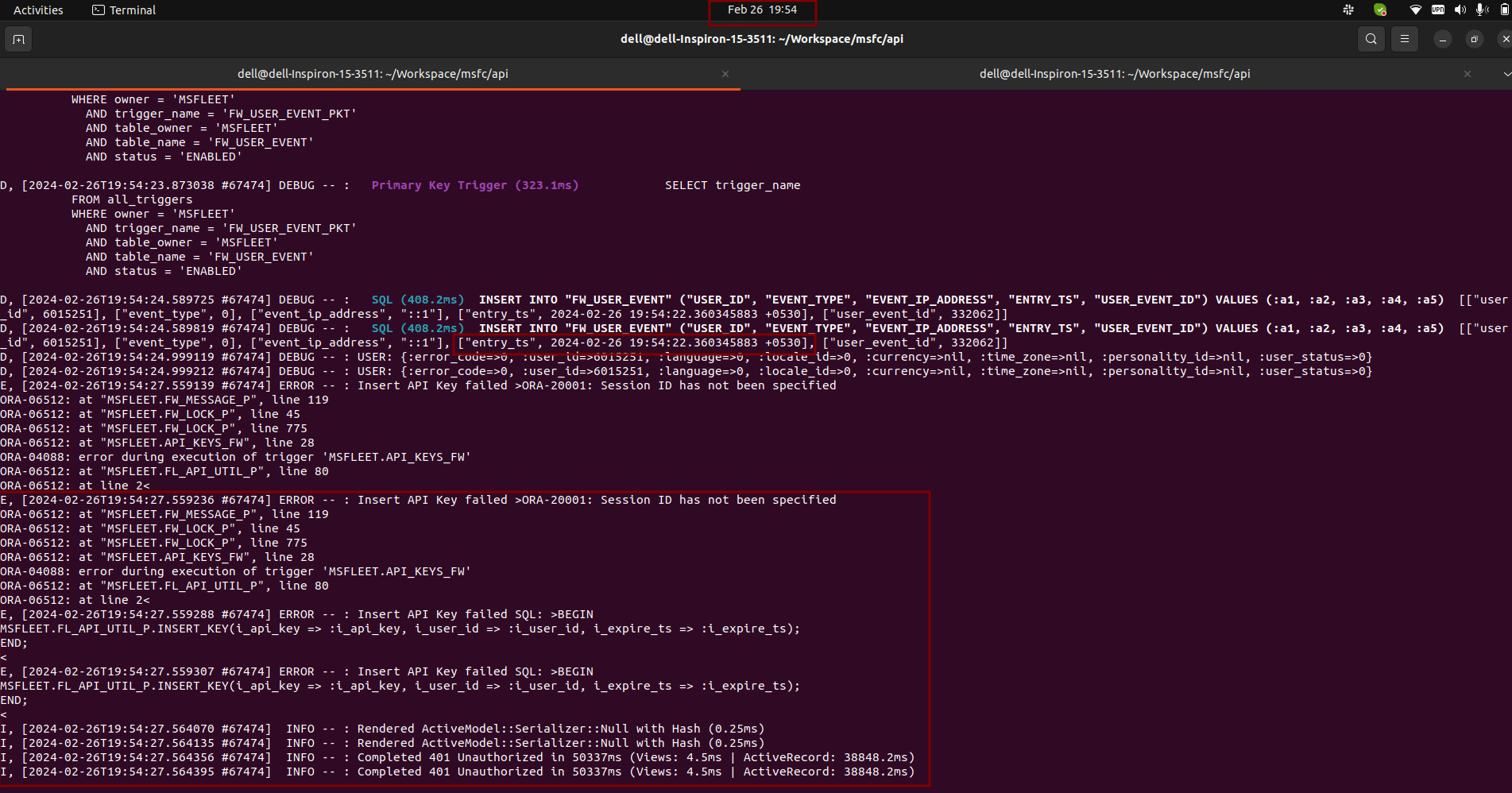Switch to the second terminal tab
Image resolution: width=1512 pixels, height=793 pixels.
pyautogui.click(x=1114, y=74)
